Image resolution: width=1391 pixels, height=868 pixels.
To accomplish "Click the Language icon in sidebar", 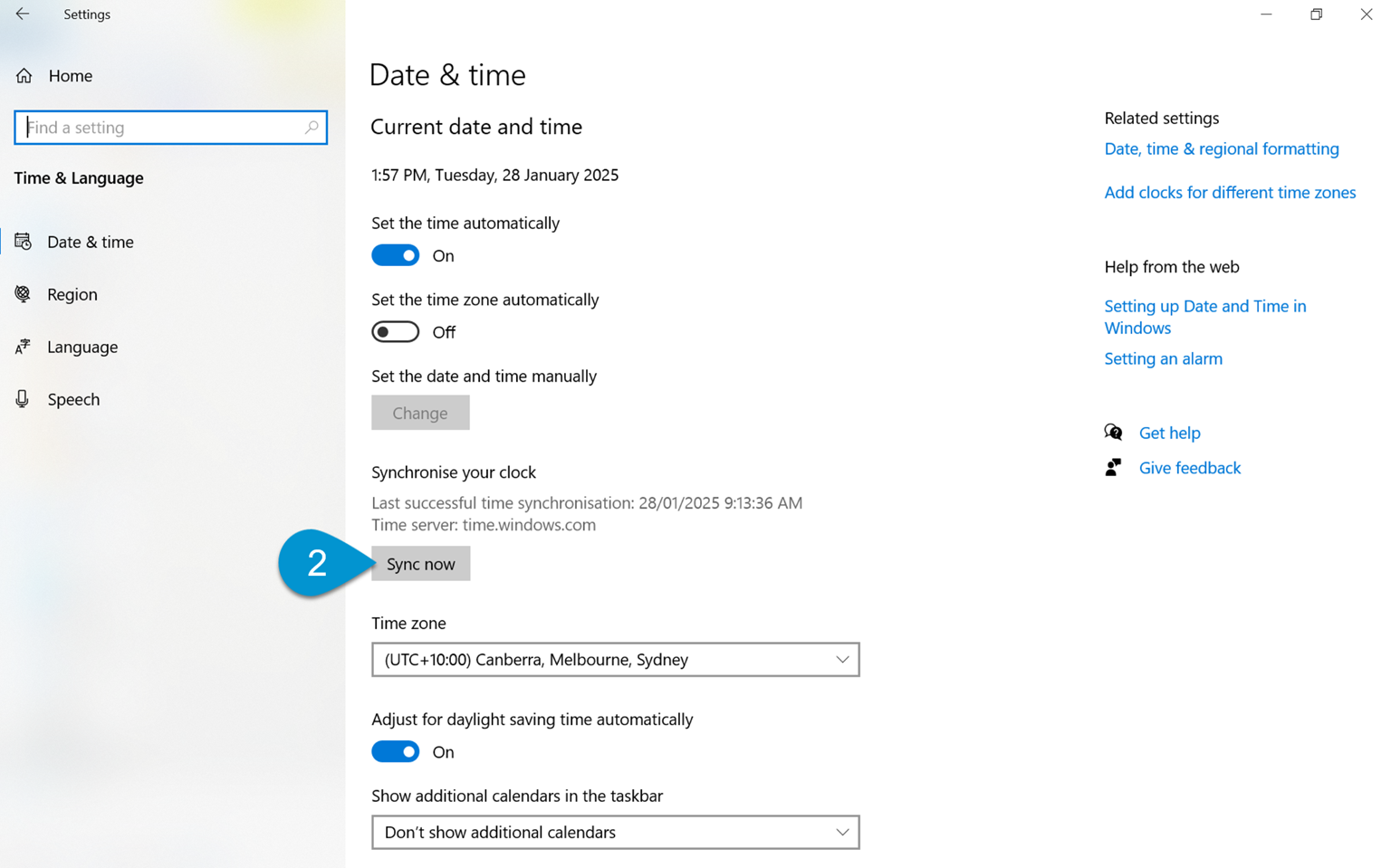I will click(24, 347).
